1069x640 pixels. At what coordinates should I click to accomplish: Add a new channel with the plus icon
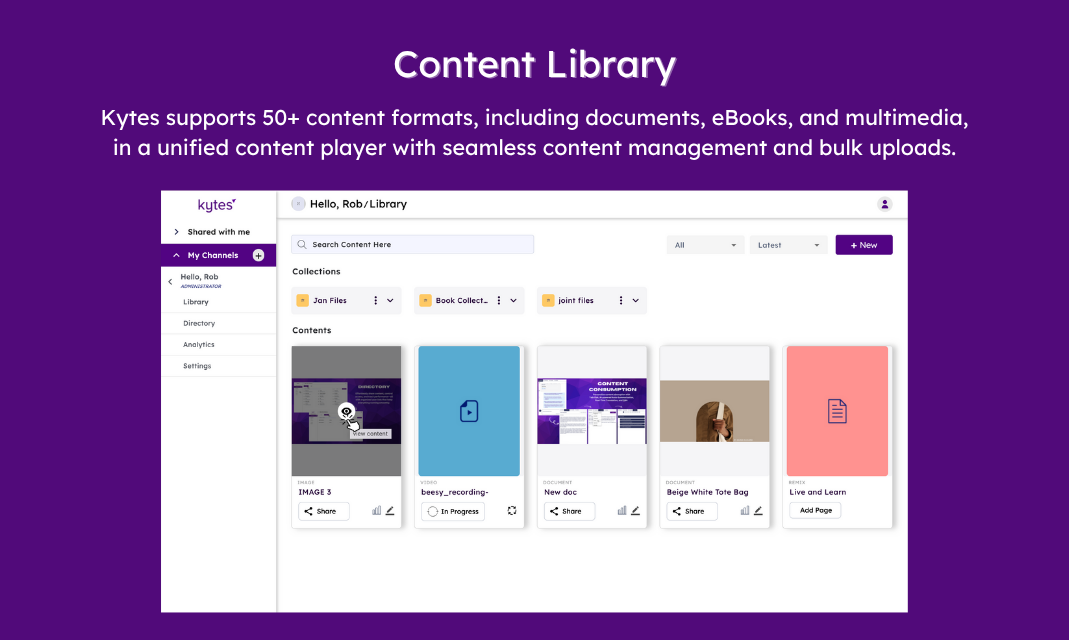258,256
